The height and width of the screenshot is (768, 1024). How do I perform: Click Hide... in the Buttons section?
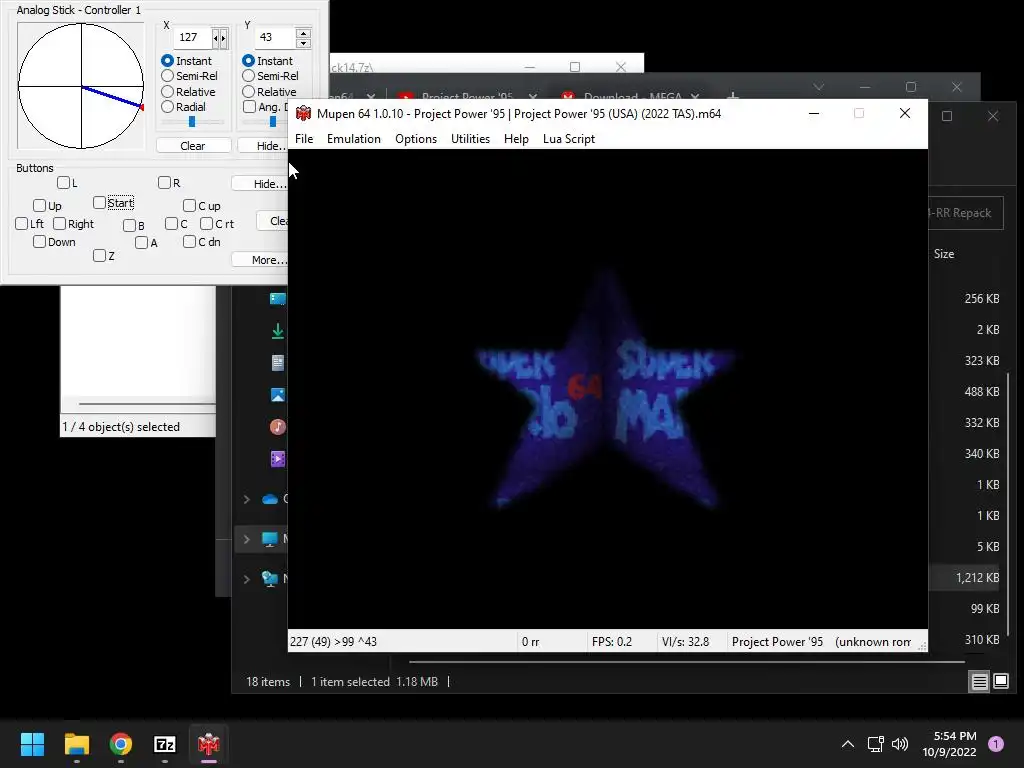point(260,184)
